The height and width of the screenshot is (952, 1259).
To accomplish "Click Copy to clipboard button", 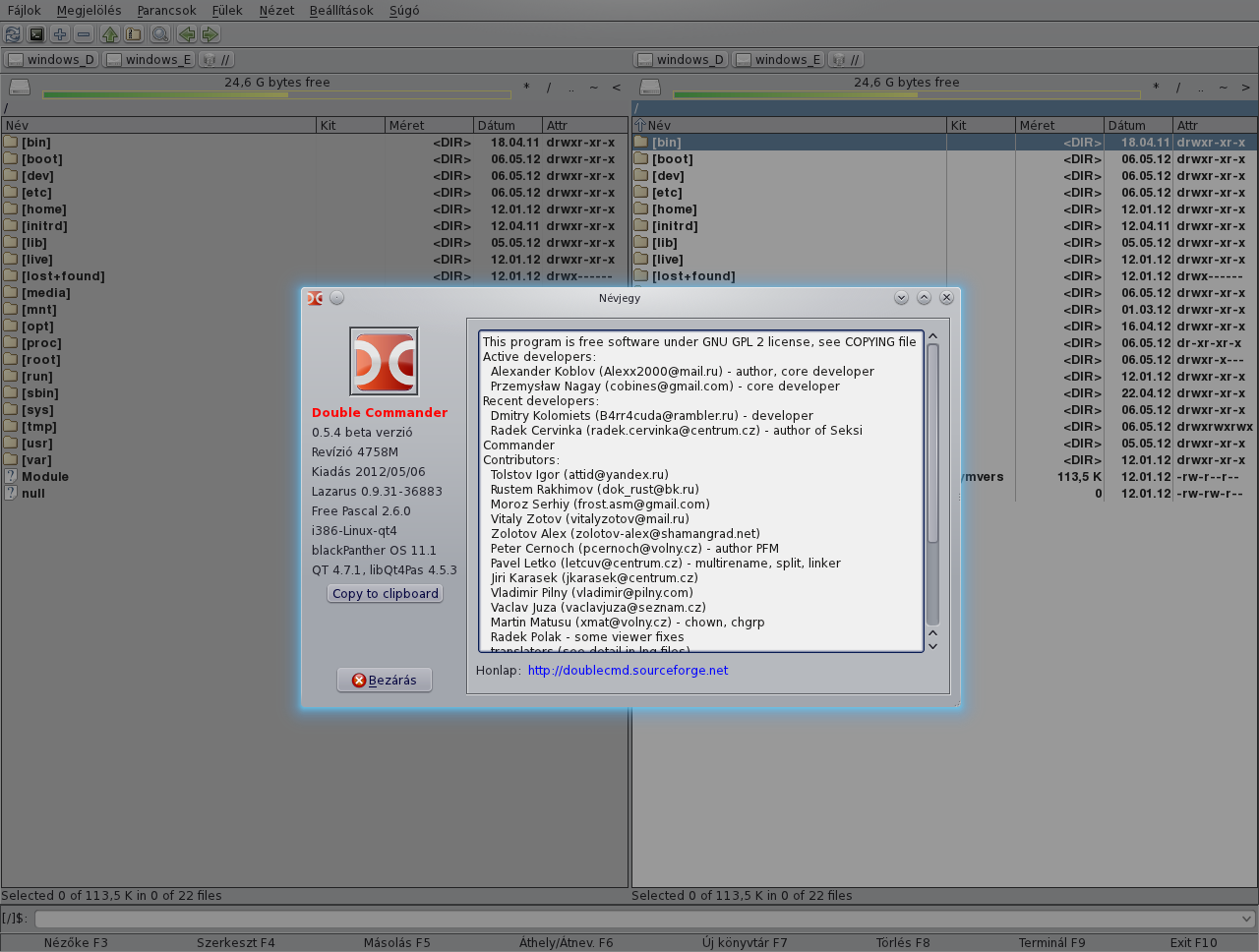I will tap(386, 593).
